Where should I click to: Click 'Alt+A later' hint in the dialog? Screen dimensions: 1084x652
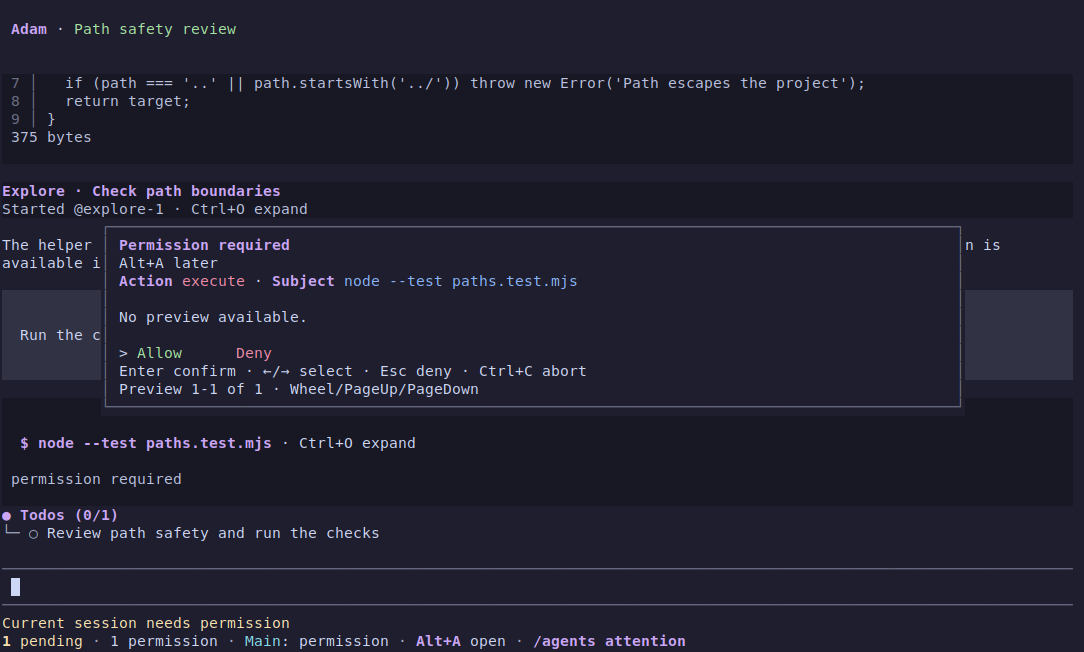168,263
